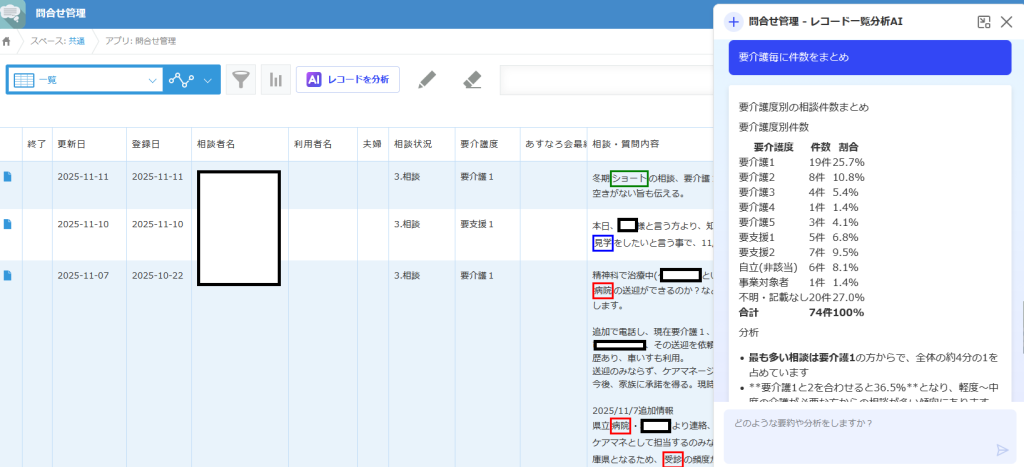1024x467 pixels.
Task: Click the レコードを分析 button
Action: (x=348, y=80)
